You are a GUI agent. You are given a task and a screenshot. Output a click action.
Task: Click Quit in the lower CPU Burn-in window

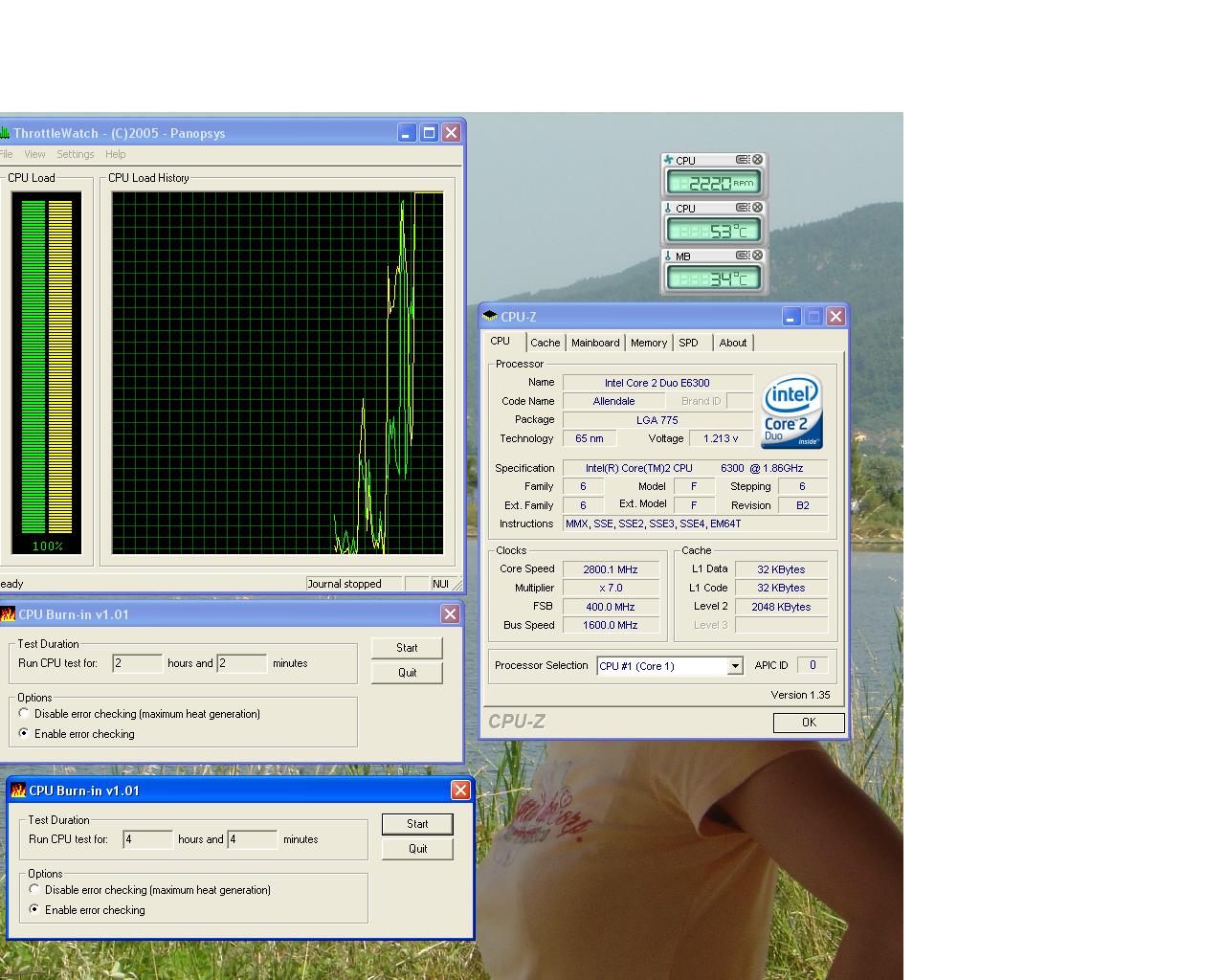tap(417, 849)
